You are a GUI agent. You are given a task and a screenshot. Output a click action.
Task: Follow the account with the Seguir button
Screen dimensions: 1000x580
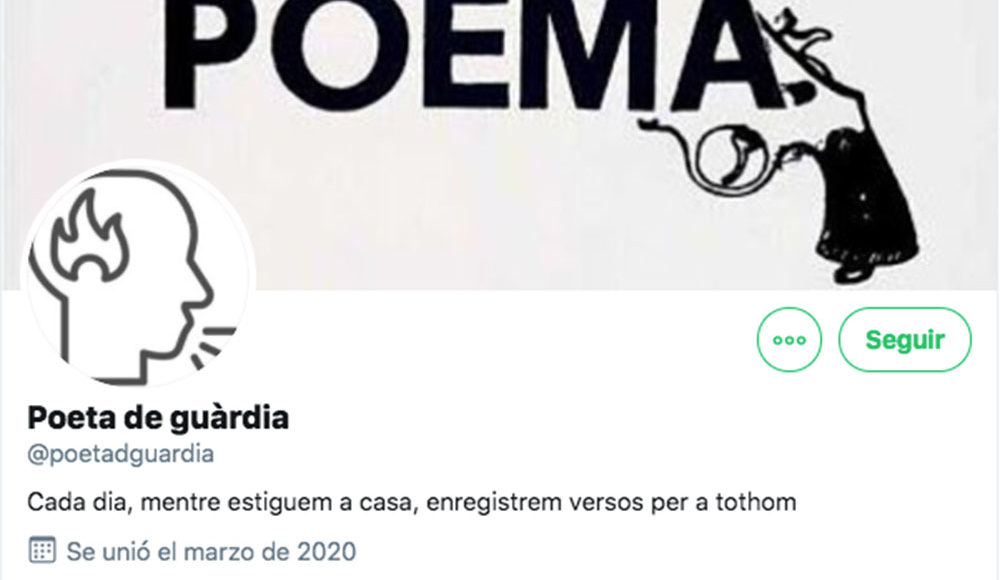(904, 339)
